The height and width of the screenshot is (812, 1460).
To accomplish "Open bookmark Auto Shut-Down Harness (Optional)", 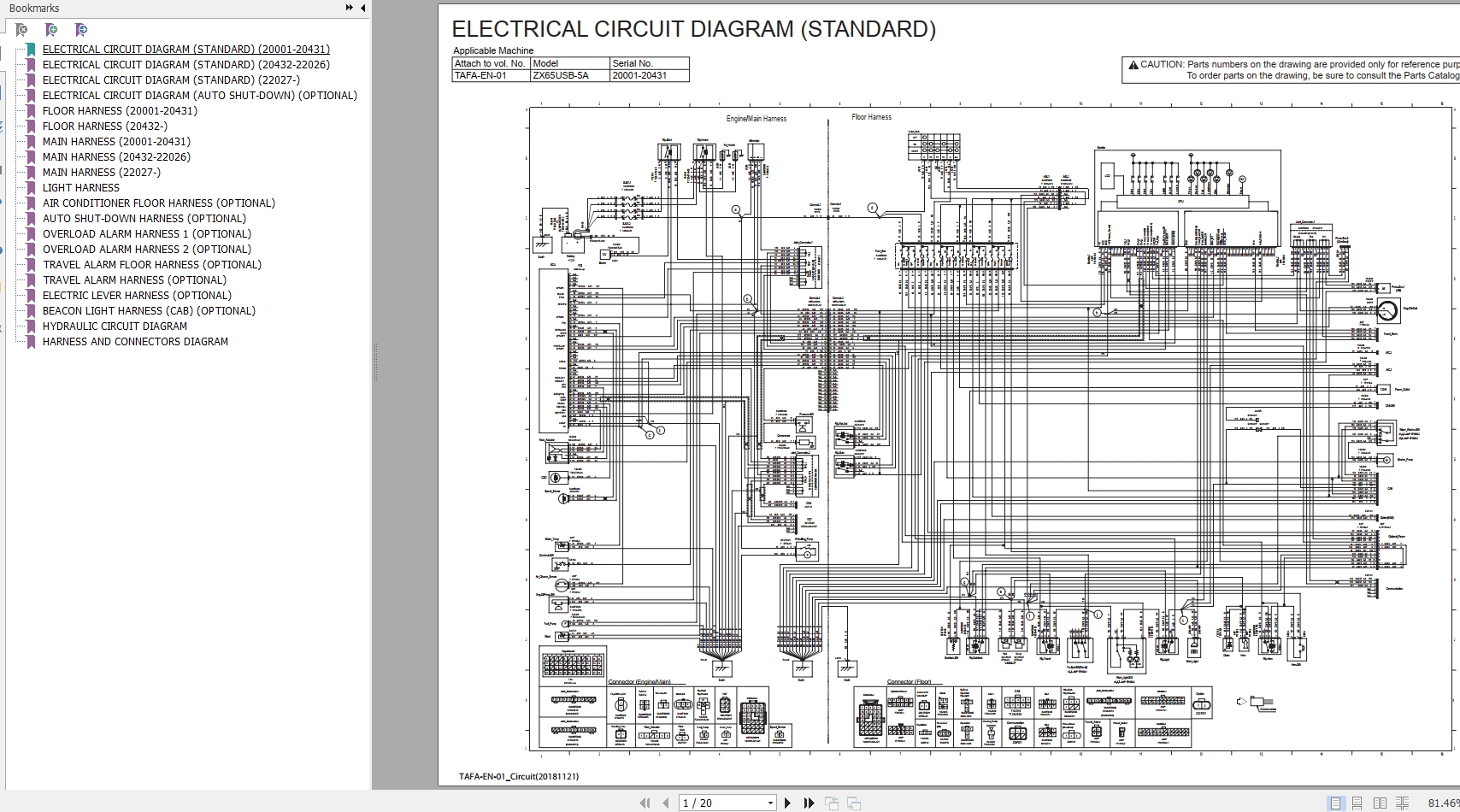I will (144, 219).
